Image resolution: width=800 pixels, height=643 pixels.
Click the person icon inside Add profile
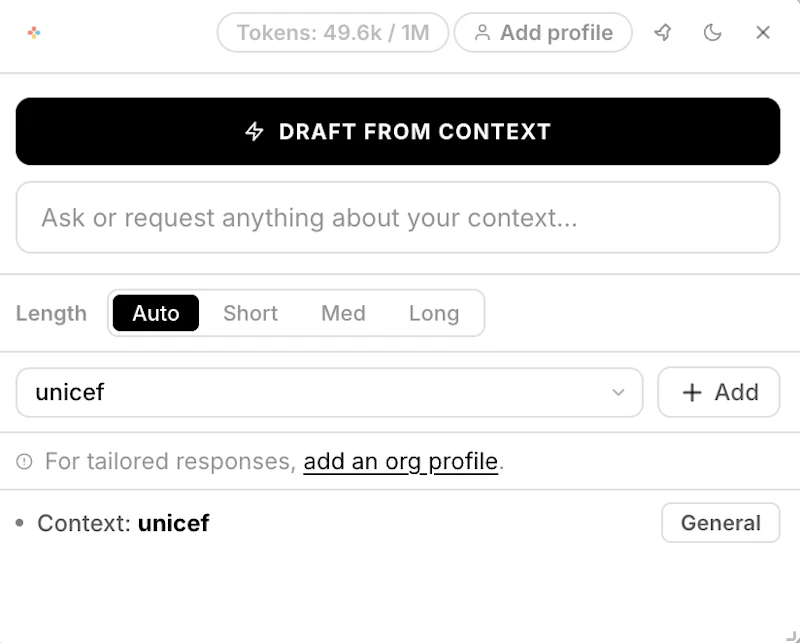(482, 32)
